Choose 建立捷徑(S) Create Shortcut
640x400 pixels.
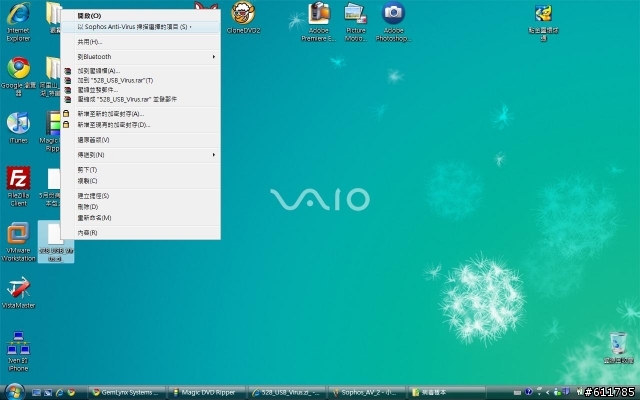140,196
